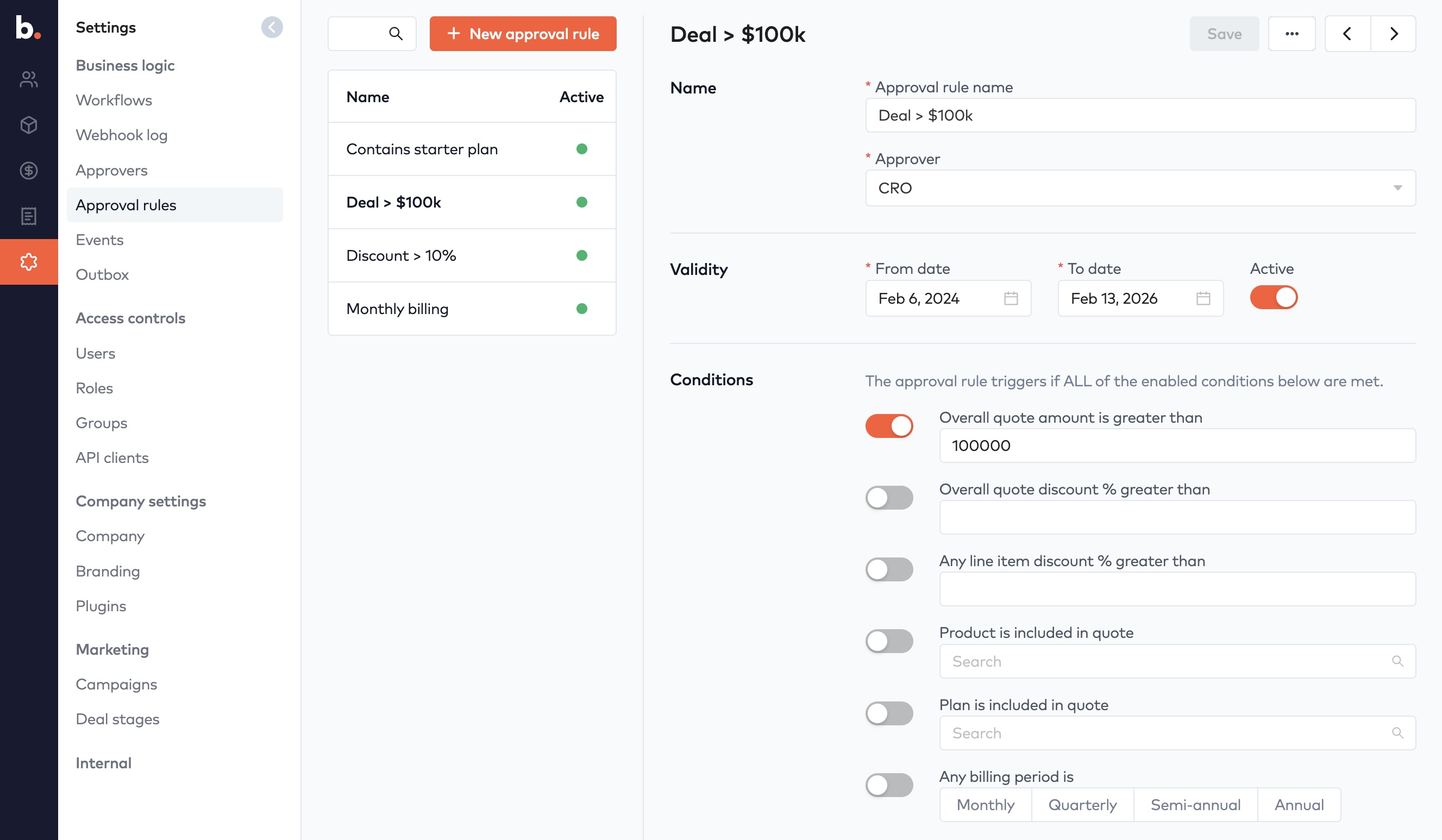The image size is (1442, 840).
Task: Collapse the Settings panel with chevron icon
Action: [272, 27]
